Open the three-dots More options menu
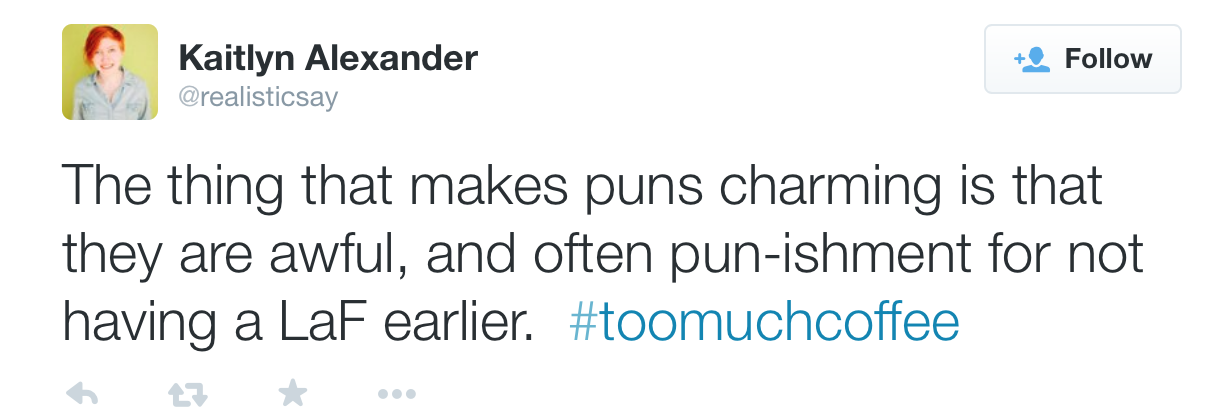This screenshot has width=1226, height=410. click(x=397, y=395)
